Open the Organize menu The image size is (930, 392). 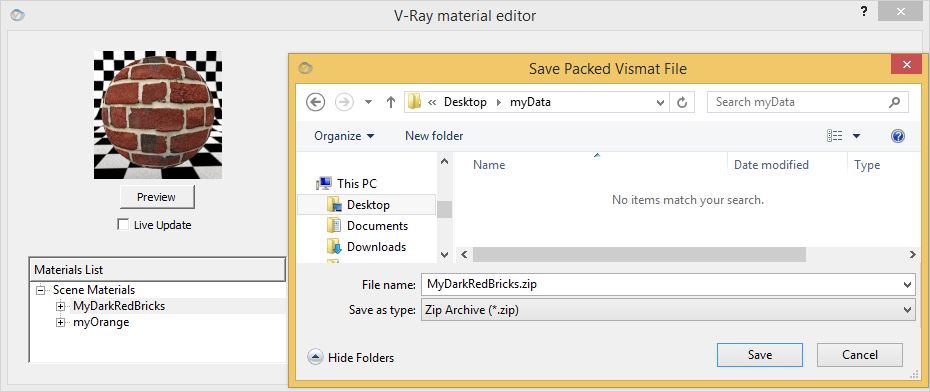[344, 136]
